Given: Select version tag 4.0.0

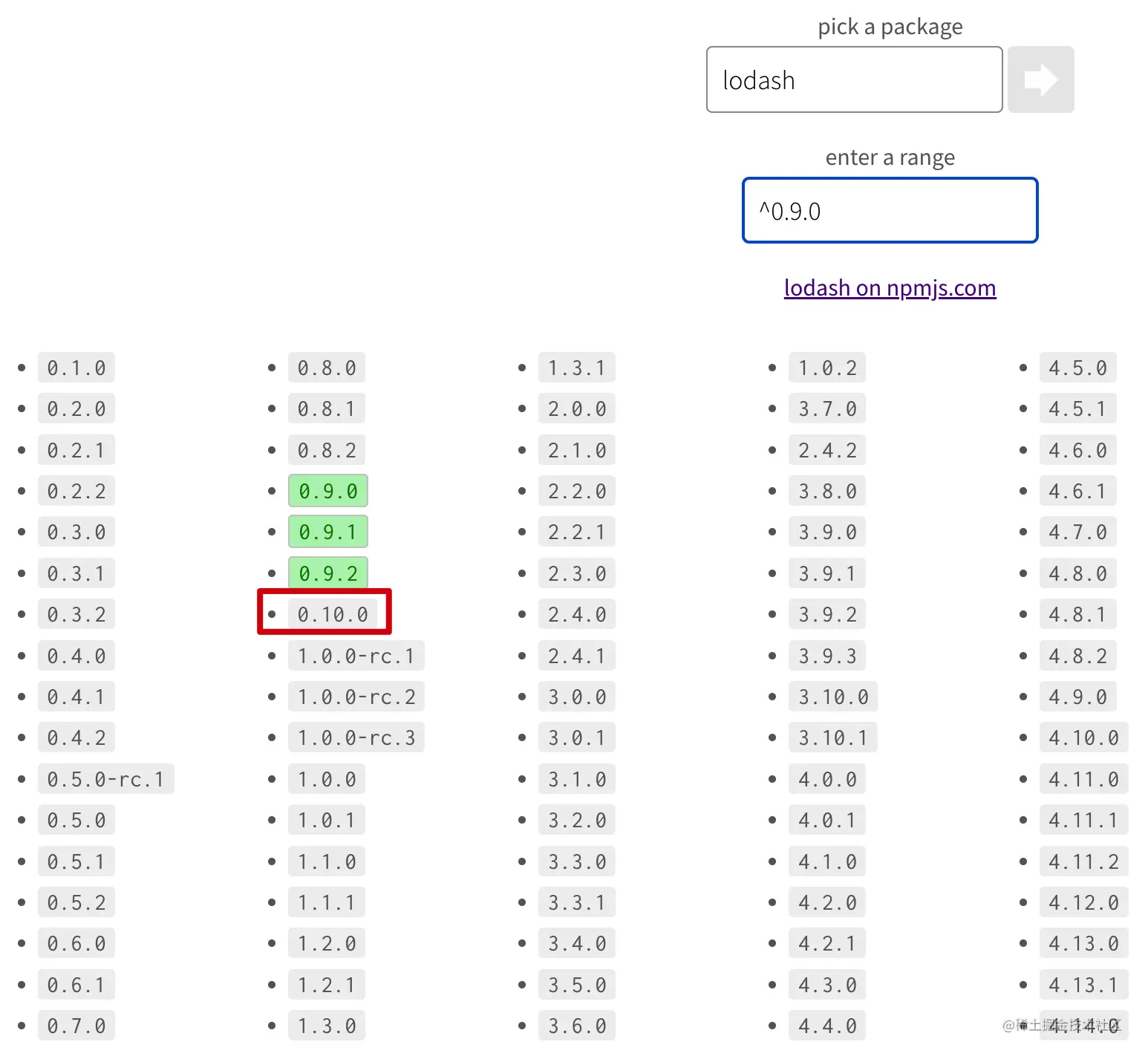Looking at the screenshot, I should [827, 779].
